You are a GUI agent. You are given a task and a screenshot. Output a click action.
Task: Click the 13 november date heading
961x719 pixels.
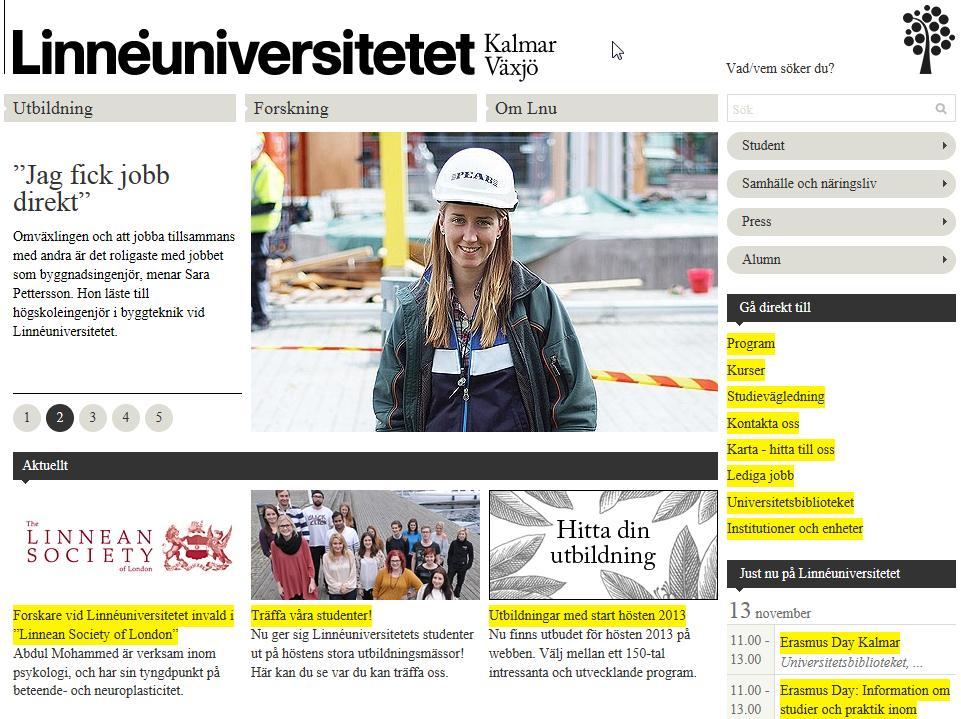click(770, 611)
